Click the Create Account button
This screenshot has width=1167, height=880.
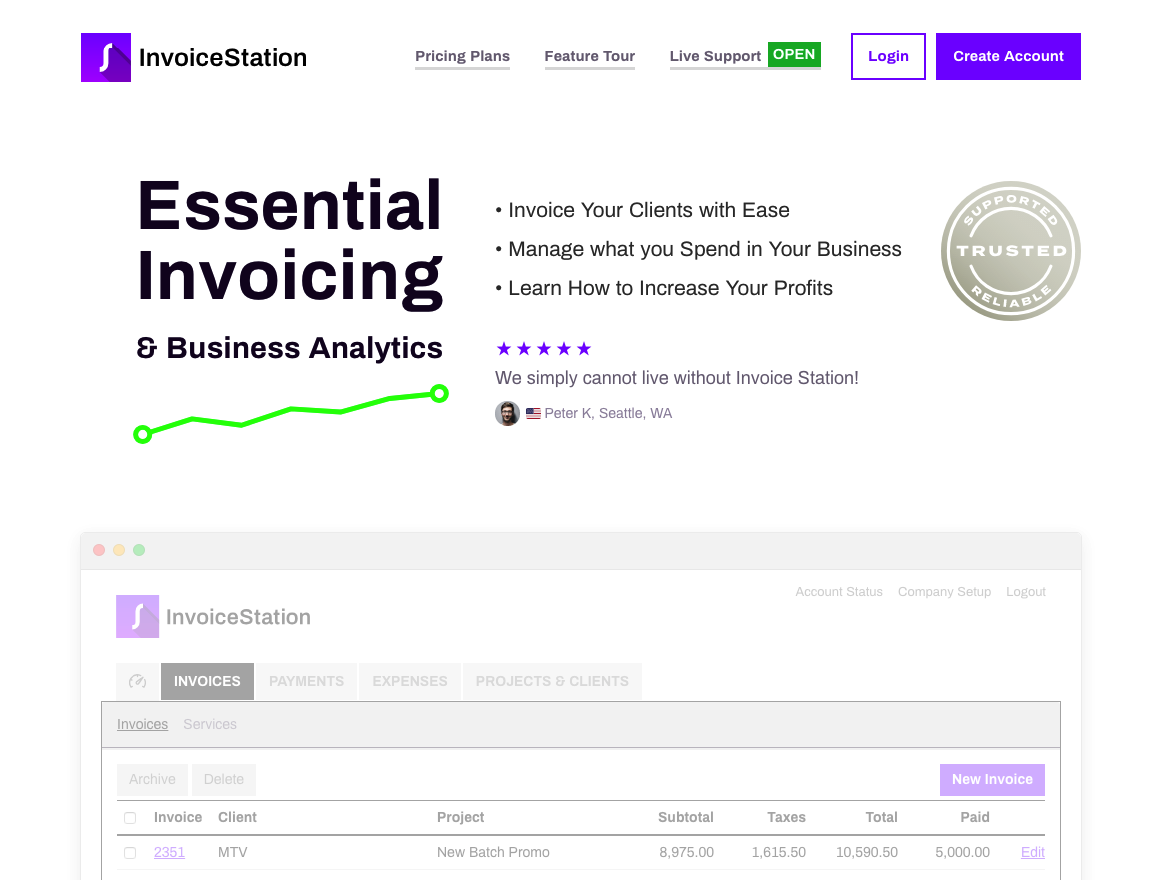[1008, 56]
